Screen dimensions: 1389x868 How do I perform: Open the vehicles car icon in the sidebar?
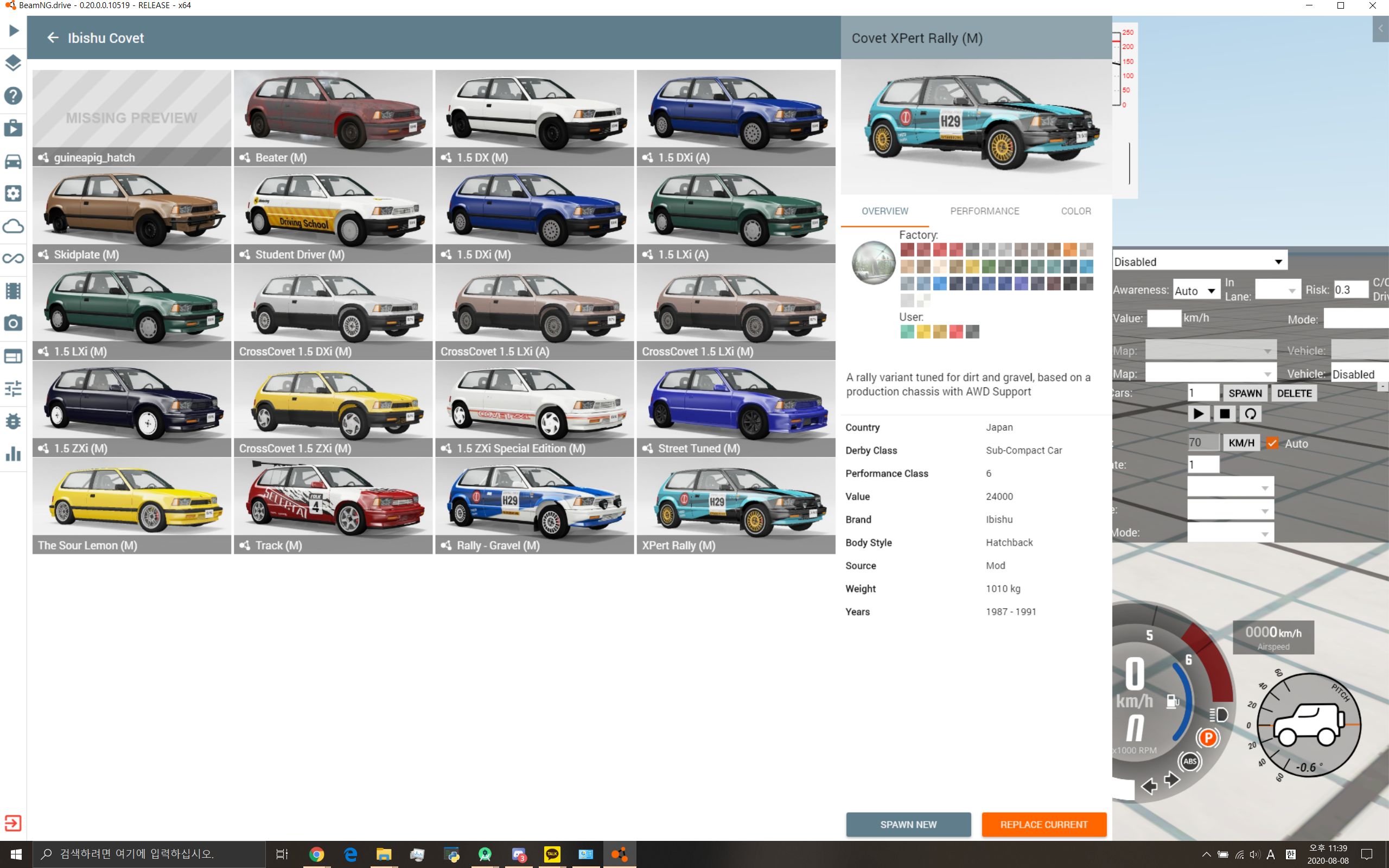13,161
